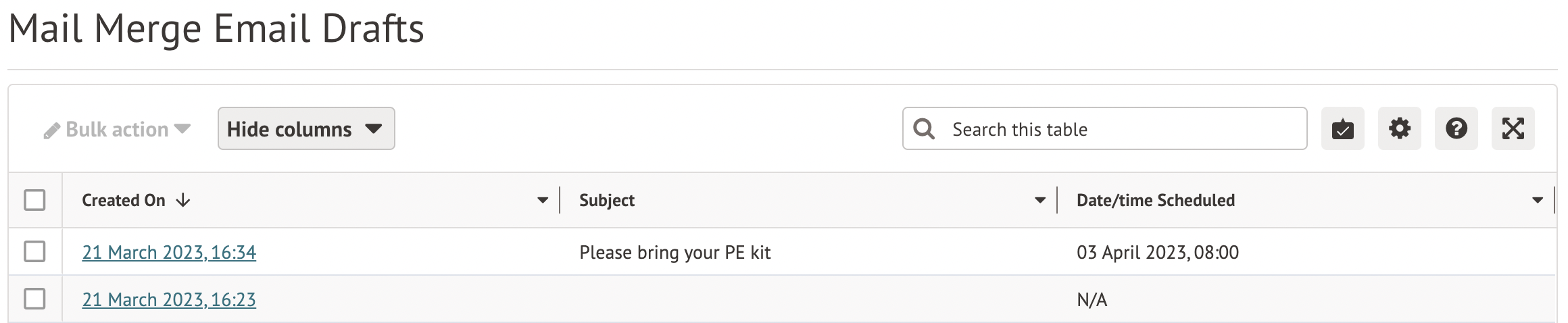Click the Created On sort arrow
The width and height of the screenshot is (1568, 323).
coord(183,201)
